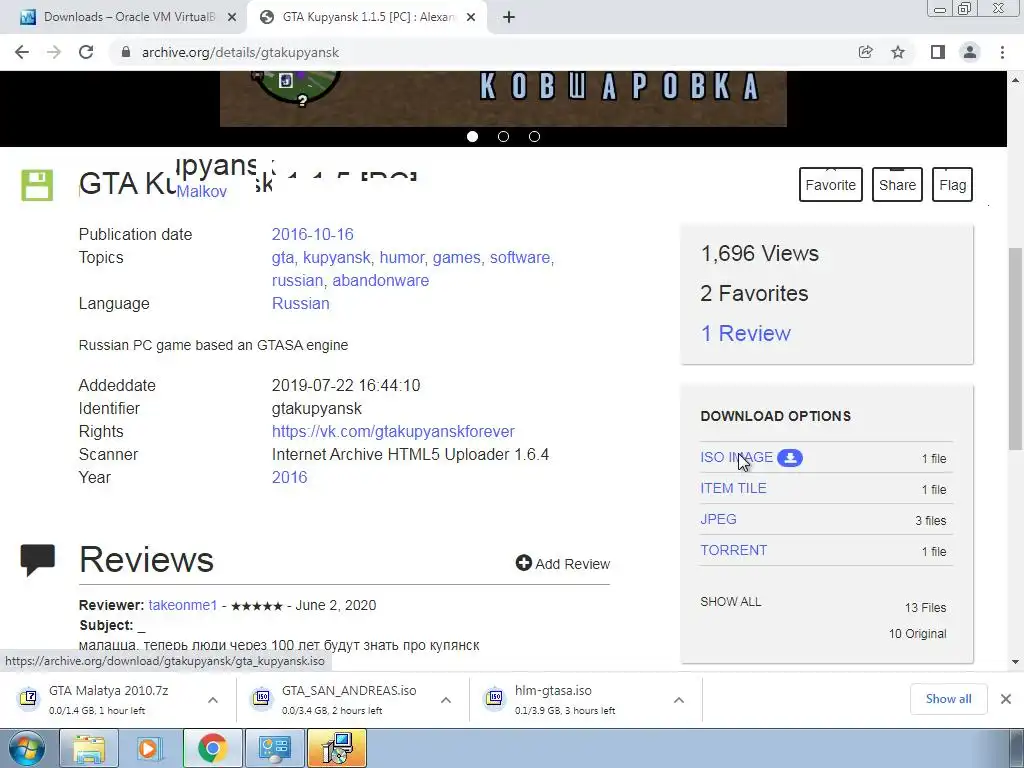Open the abandonware topic link
The width and height of the screenshot is (1024, 768).
tap(381, 280)
